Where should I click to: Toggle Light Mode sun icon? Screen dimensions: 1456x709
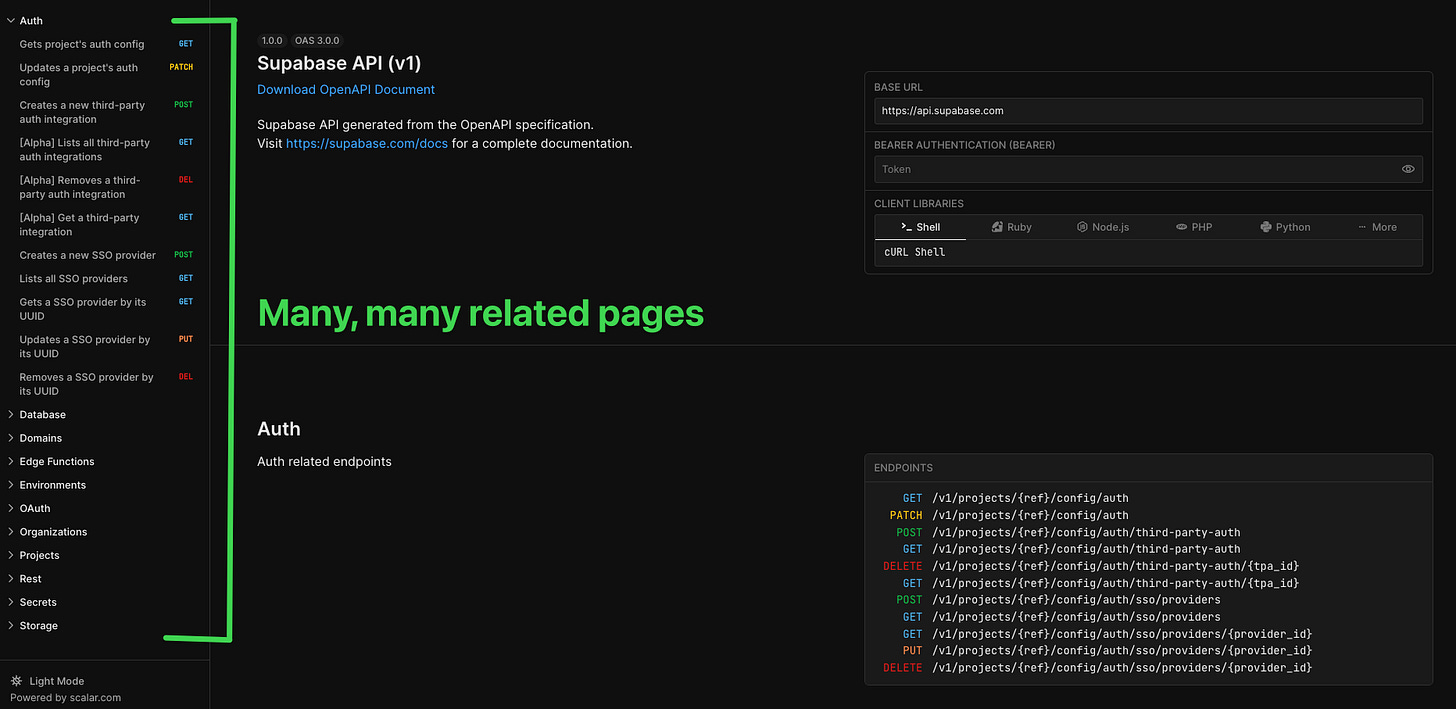point(16,681)
